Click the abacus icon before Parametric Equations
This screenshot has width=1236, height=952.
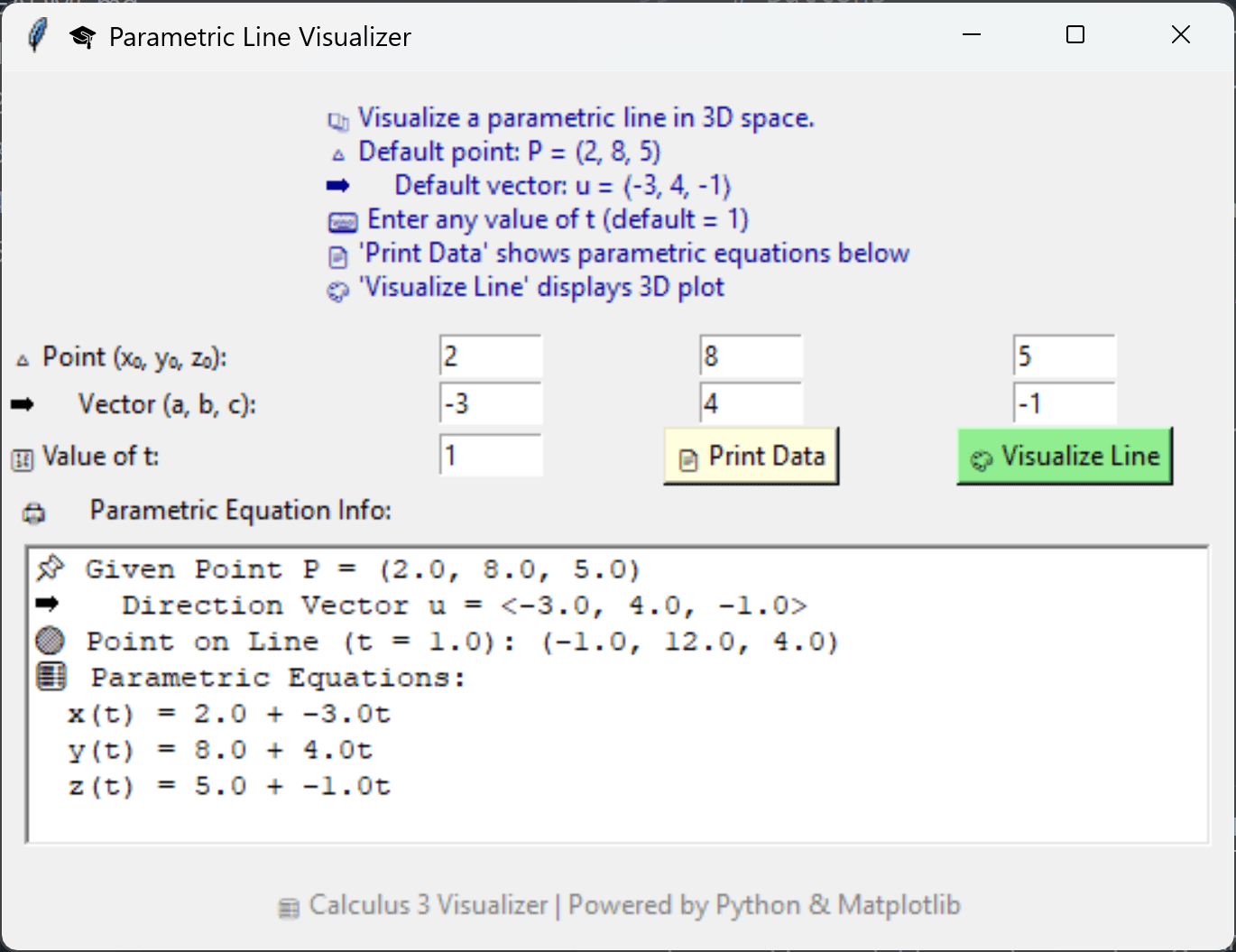[x=51, y=676]
